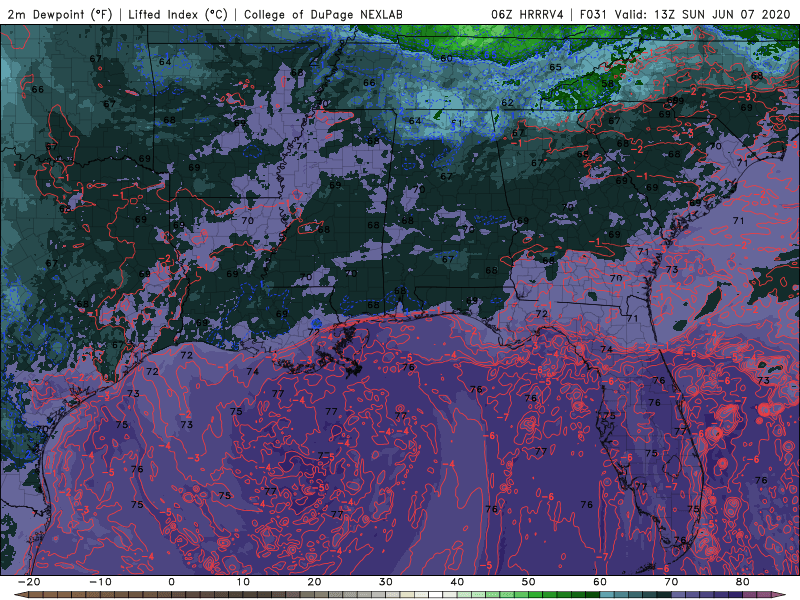
Task: Click the '70' tick on the color scale
Action: click(x=671, y=582)
